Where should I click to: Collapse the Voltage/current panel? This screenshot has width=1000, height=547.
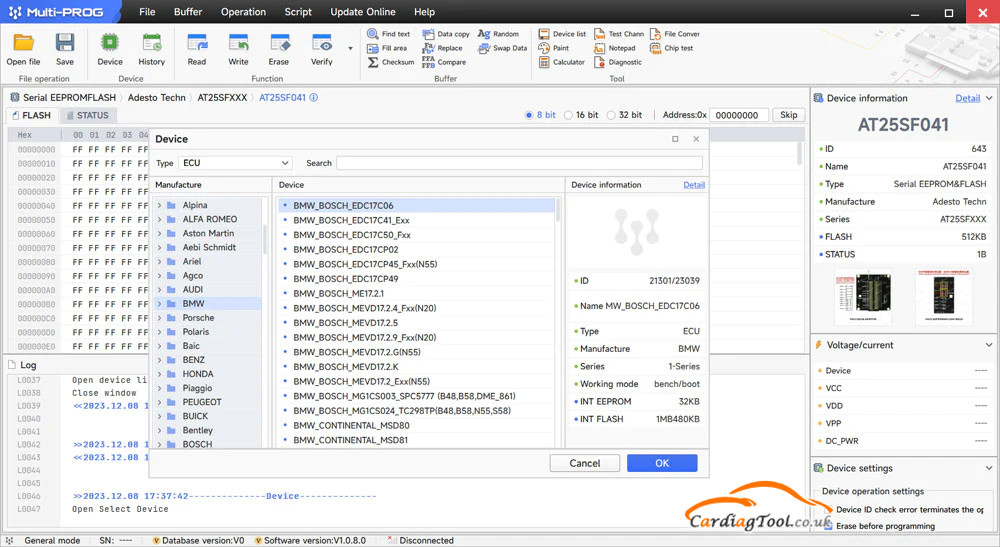(x=989, y=345)
